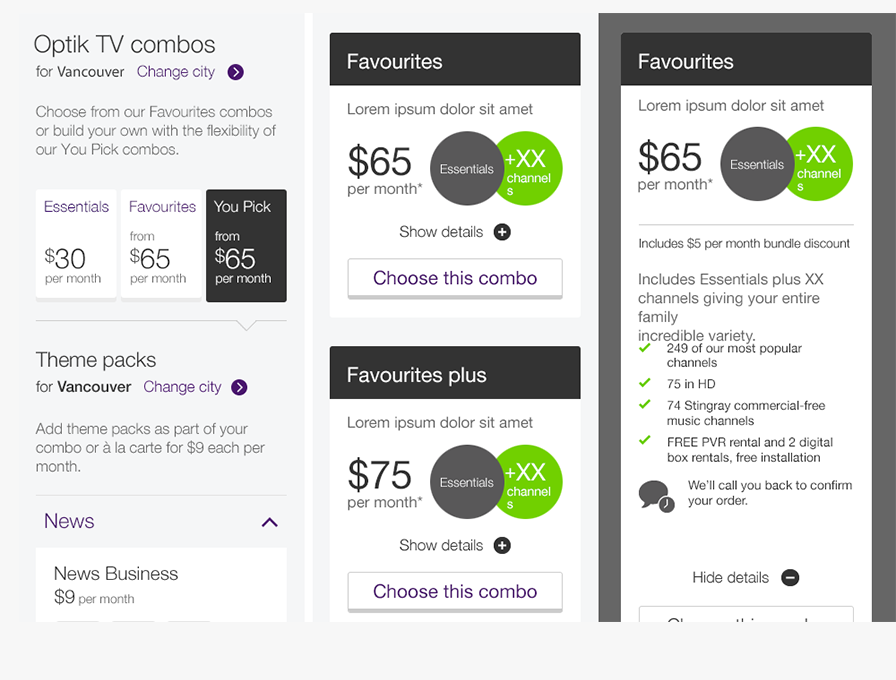
Task: Select the You Pick combo tab
Action: (246, 246)
